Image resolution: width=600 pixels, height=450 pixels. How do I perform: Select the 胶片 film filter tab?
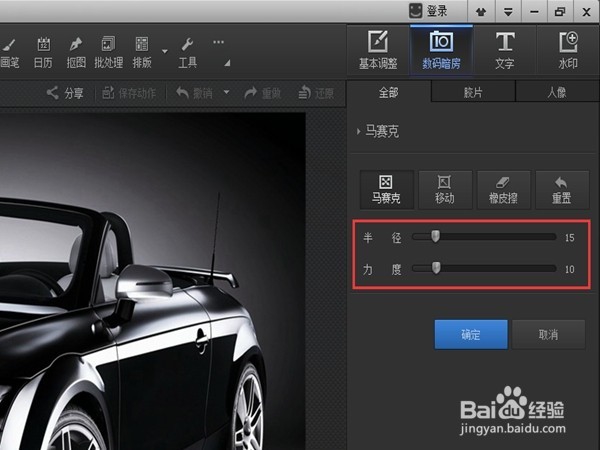pyautogui.click(x=473, y=92)
